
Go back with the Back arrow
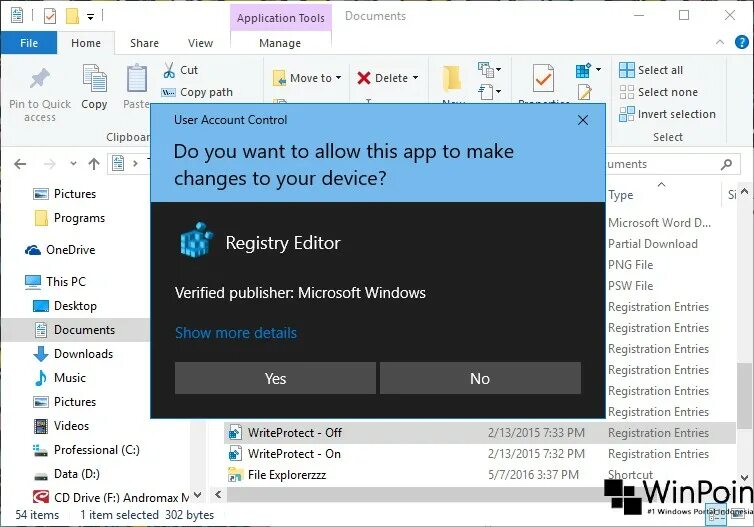tap(20, 164)
